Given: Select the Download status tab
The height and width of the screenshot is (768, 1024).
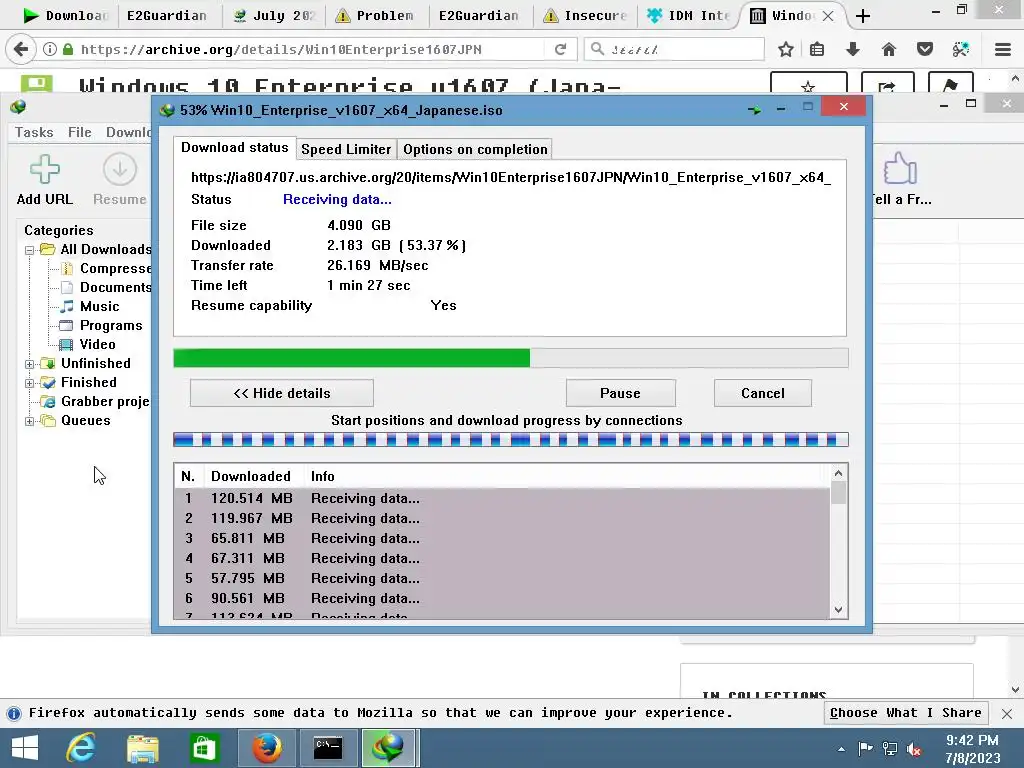Looking at the screenshot, I should [x=234, y=148].
